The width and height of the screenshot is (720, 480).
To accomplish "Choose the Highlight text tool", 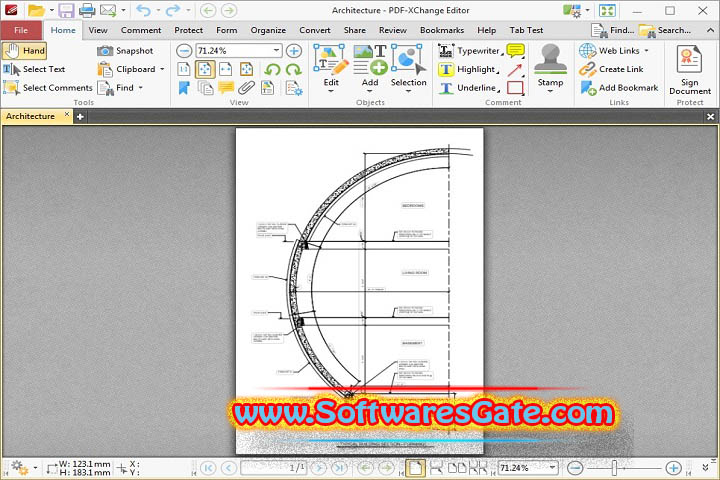I will [468, 69].
